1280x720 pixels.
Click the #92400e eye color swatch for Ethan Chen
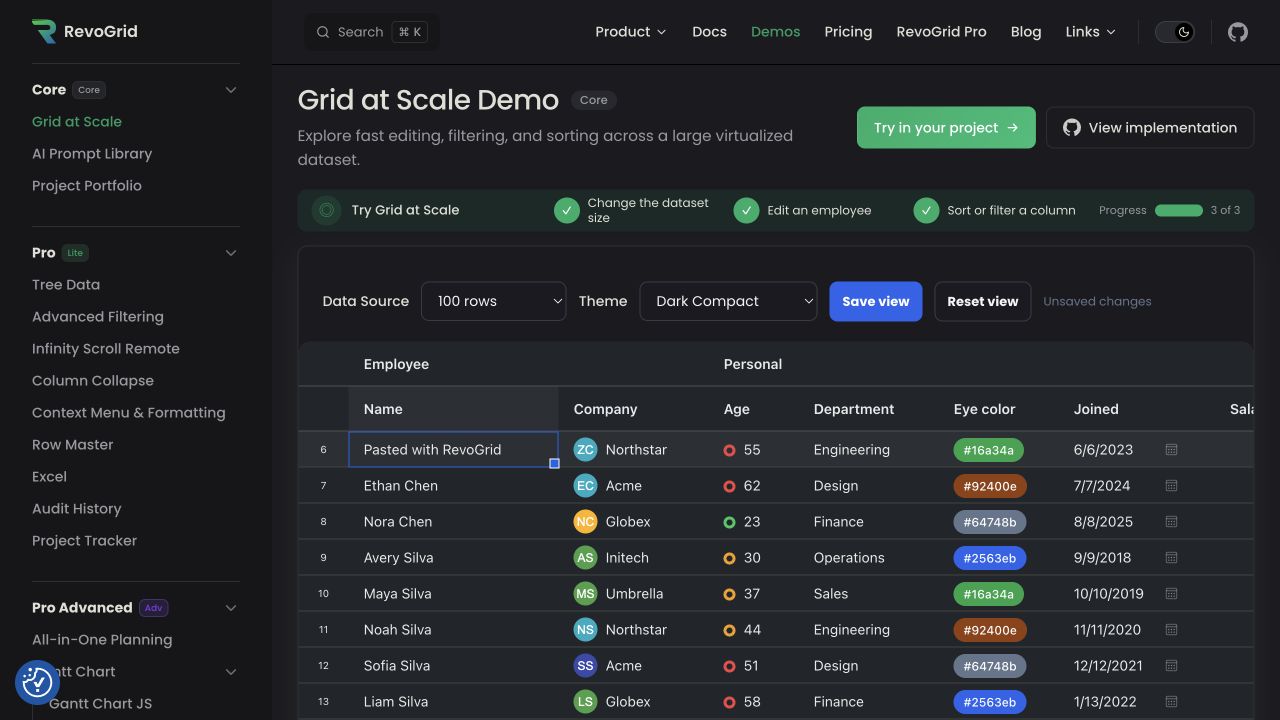click(x=989, y=486)
